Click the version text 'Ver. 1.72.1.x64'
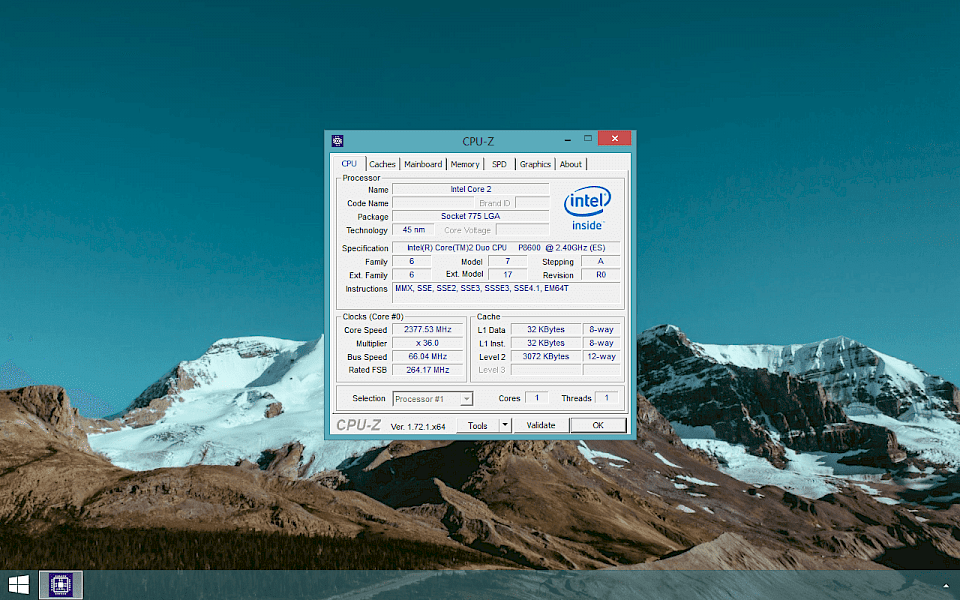Screen dimensions: 960x600 [418, 426]
